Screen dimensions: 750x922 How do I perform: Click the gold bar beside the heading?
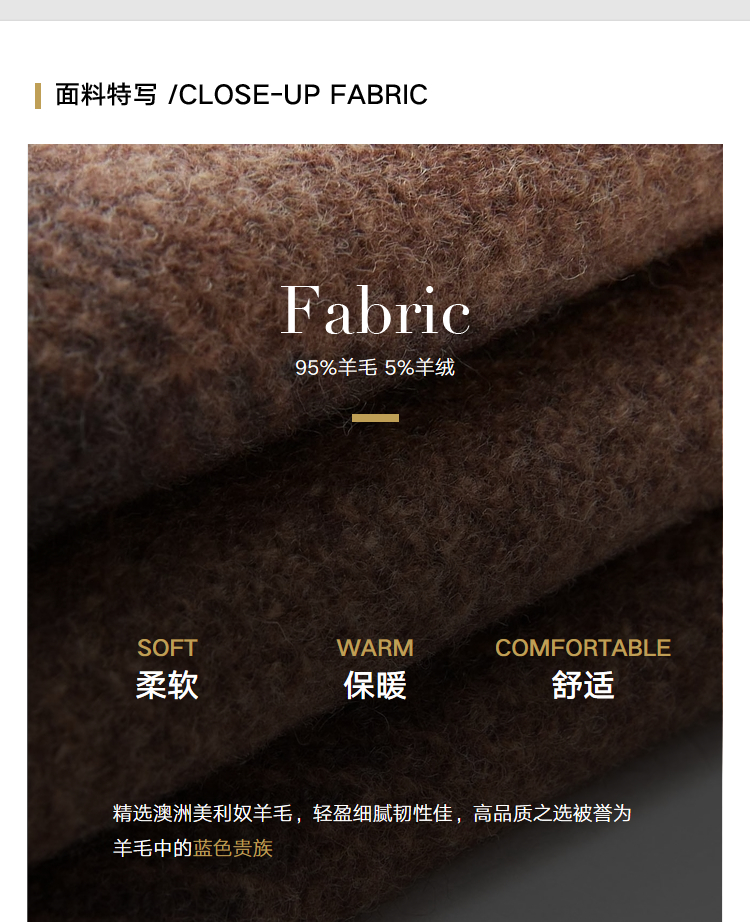click(38, 96)
